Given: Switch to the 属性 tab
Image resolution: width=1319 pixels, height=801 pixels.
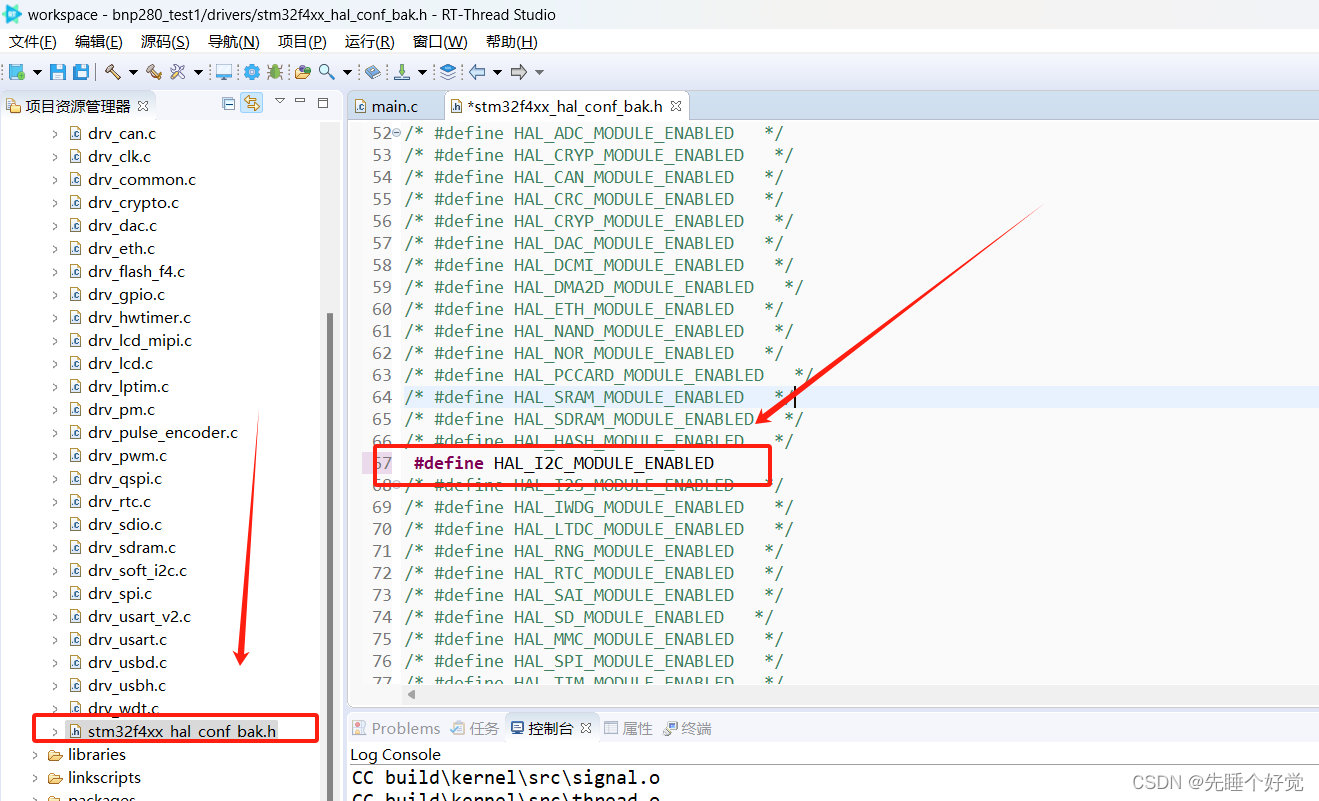Looking at the screenshot, I should point(628,728).
